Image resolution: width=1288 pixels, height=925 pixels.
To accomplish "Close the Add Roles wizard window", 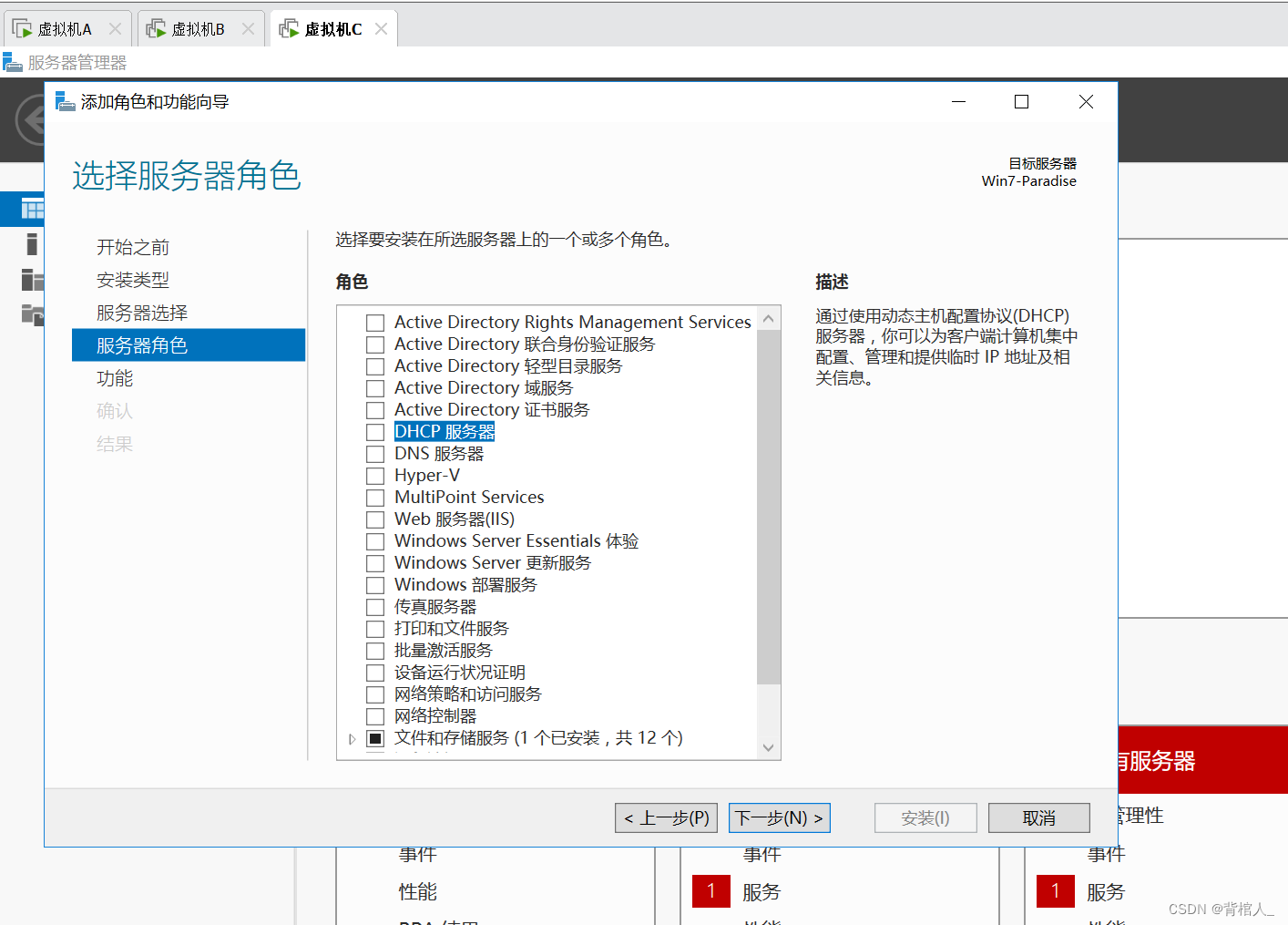I will (1086, 102).
